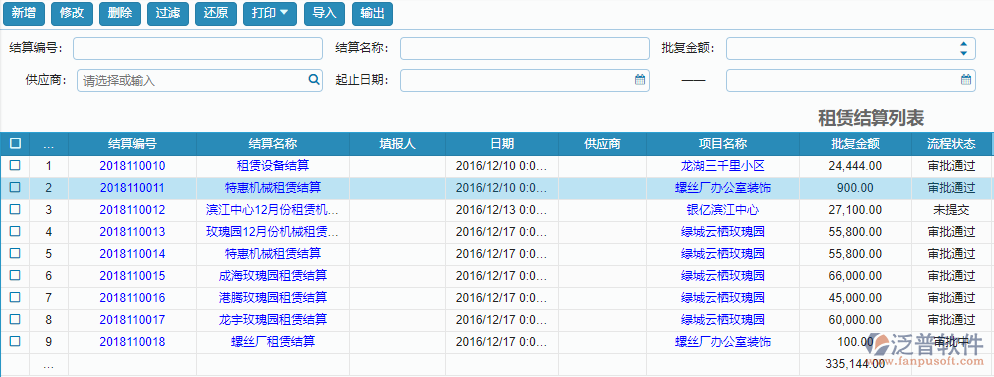
Task: Click the 批复金额 column header
Action: click(856, 144)
